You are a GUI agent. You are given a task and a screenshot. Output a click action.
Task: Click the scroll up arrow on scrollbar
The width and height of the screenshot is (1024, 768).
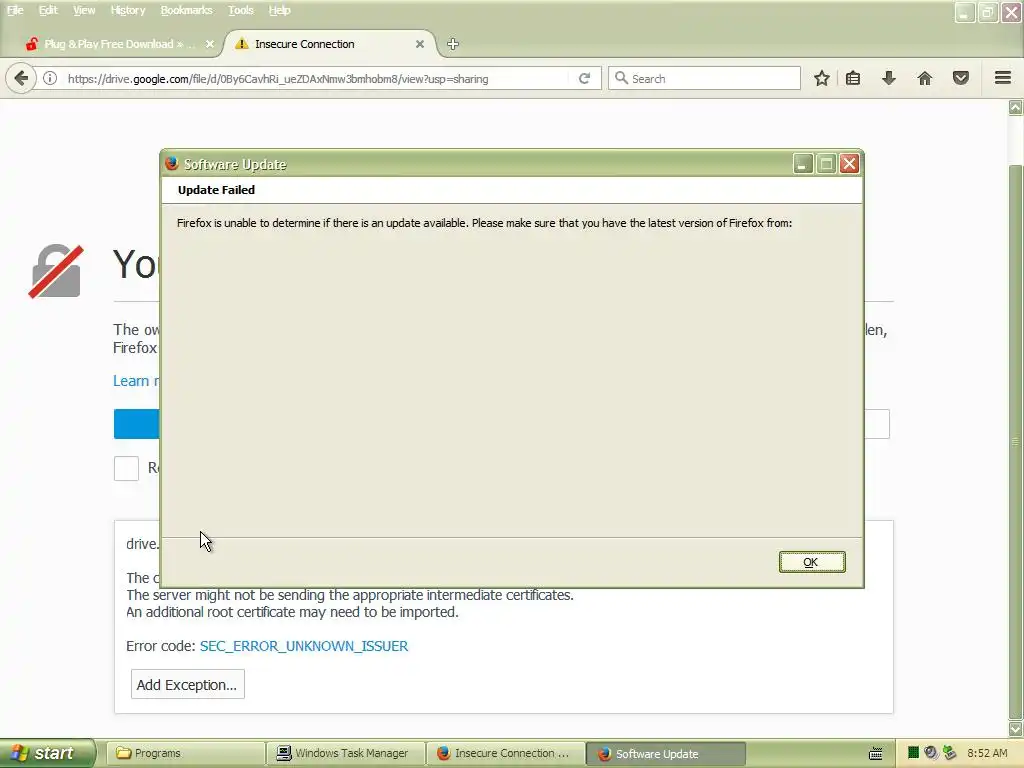[1016, 108]
